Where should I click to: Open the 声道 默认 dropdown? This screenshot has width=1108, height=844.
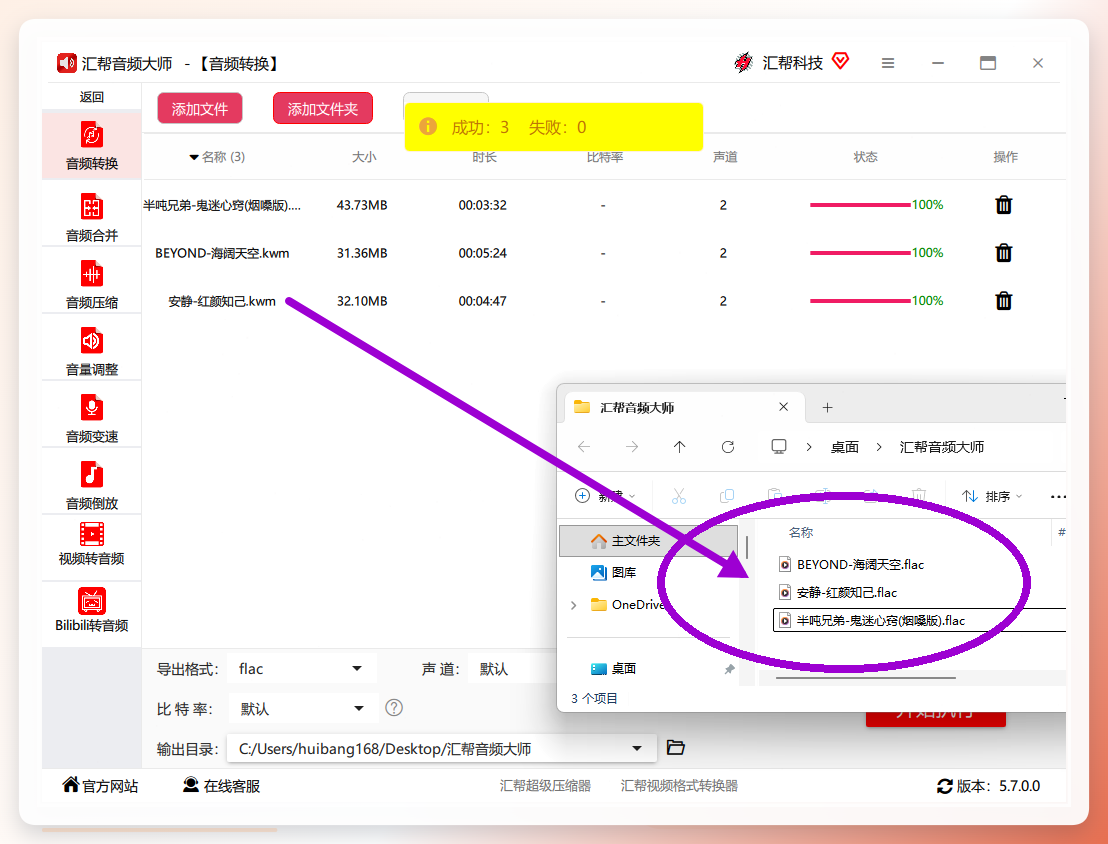[x=512, y=669]
